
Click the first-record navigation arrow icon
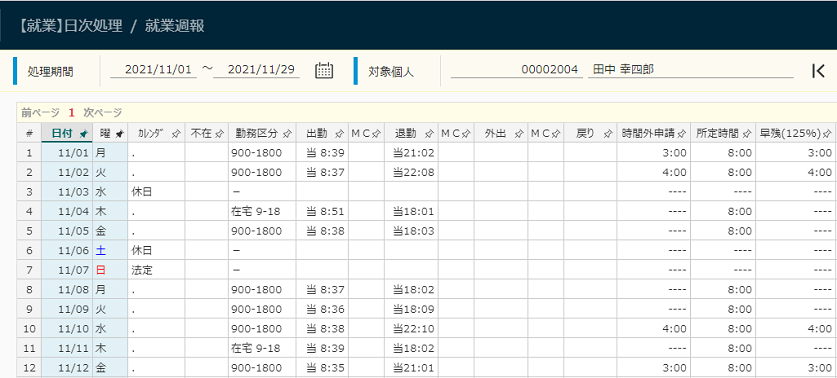click(818, 71)
